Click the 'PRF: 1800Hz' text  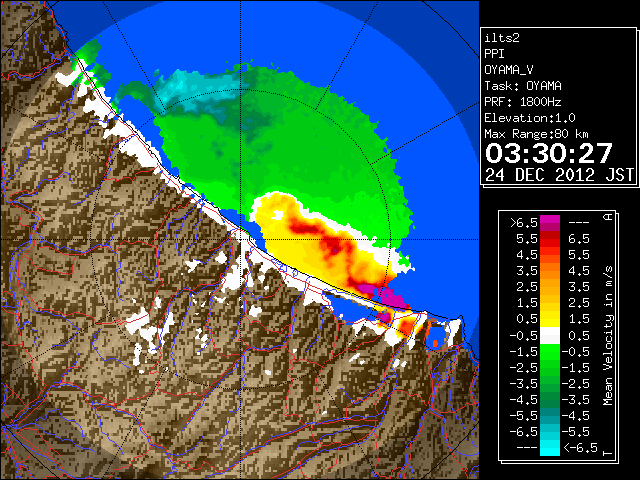click(523, 102)
